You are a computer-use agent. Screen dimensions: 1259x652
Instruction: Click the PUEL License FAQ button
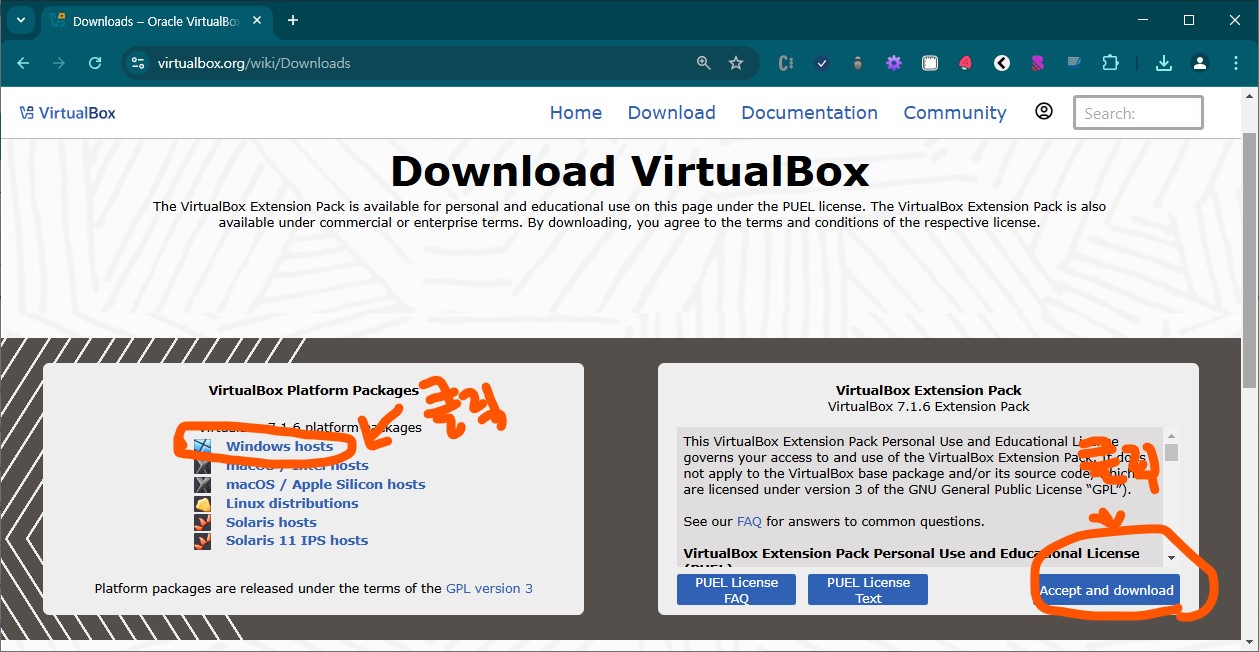tap(737, 590)
